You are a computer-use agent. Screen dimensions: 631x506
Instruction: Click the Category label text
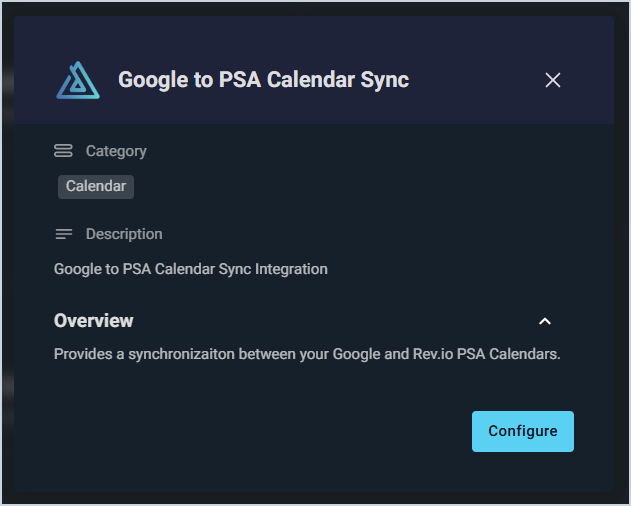(116, 151)
